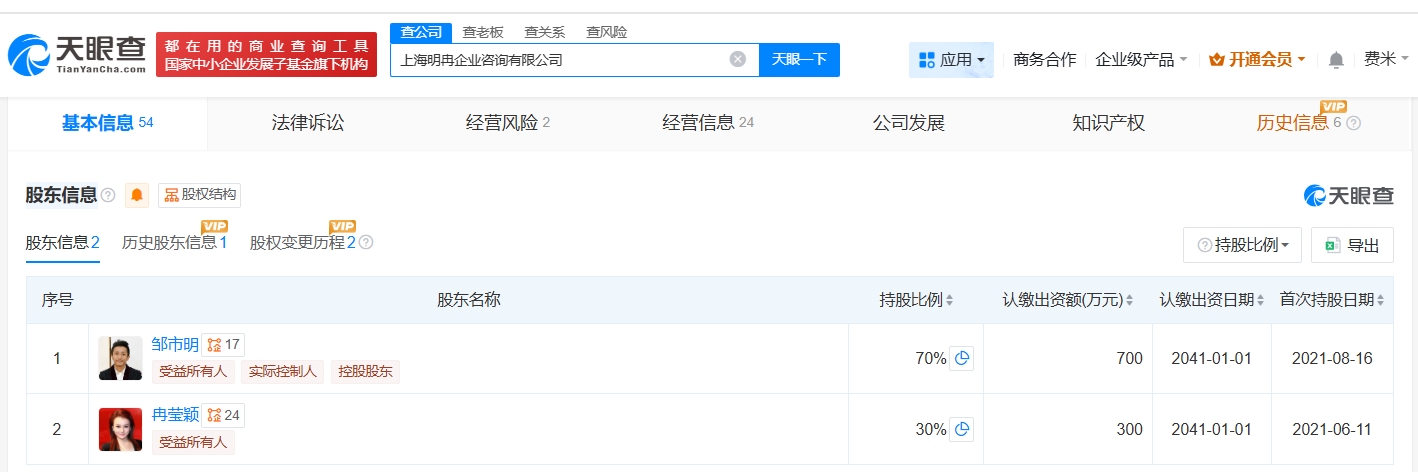The height and width of the screenshot is (472, 1418).
Task: Open pie chart icon for 70% shareholding
Action: tap(961, 359)
